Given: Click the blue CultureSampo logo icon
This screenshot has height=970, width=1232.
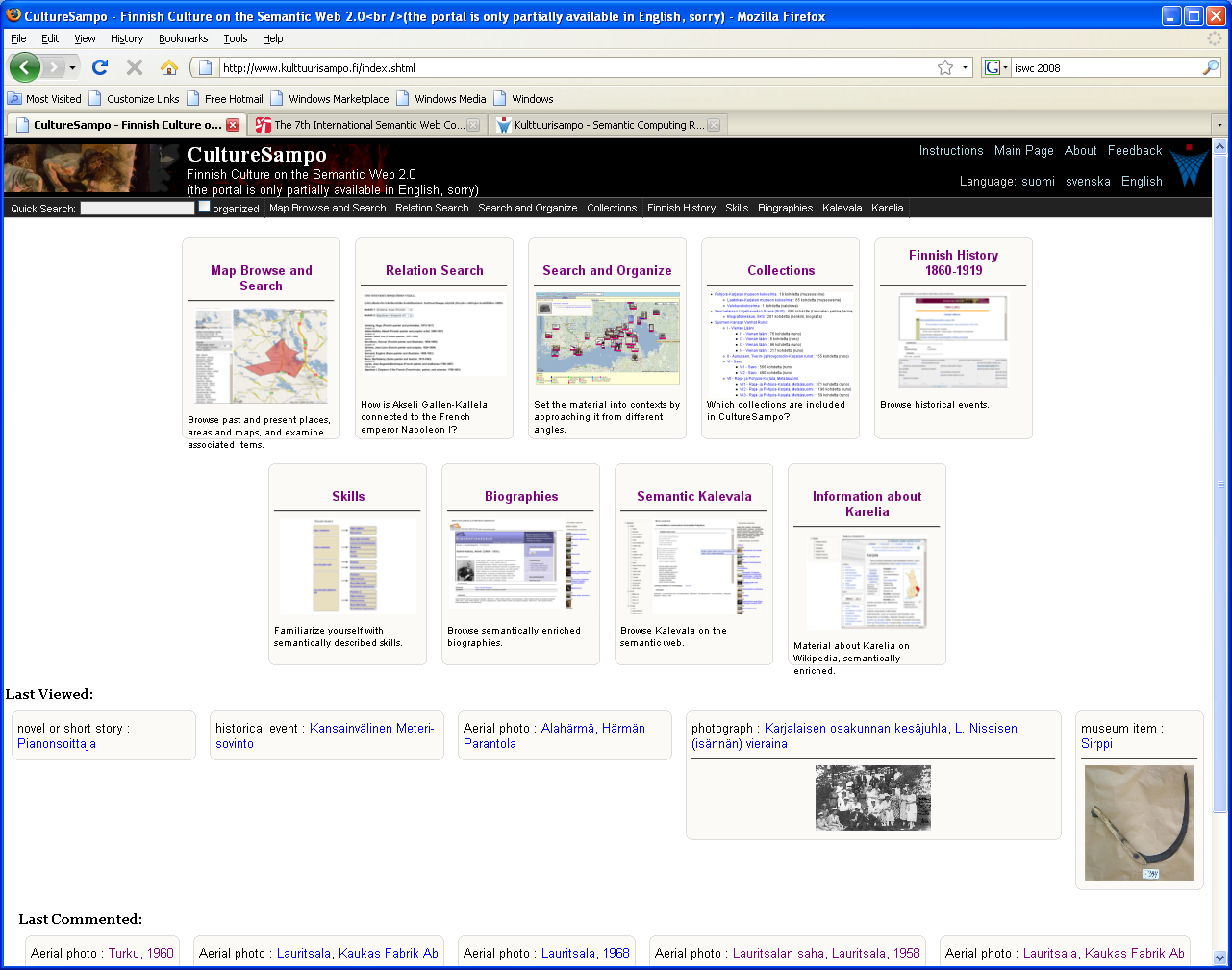Looking at the screenshot, I should 1190,165.
